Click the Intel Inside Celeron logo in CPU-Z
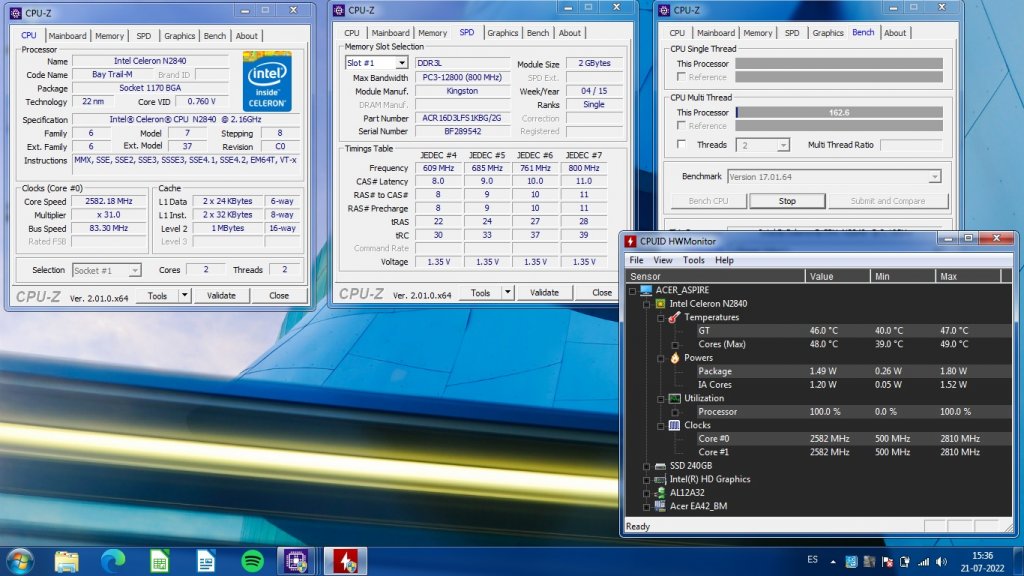1024x576 pixels. tap(267, 81)
